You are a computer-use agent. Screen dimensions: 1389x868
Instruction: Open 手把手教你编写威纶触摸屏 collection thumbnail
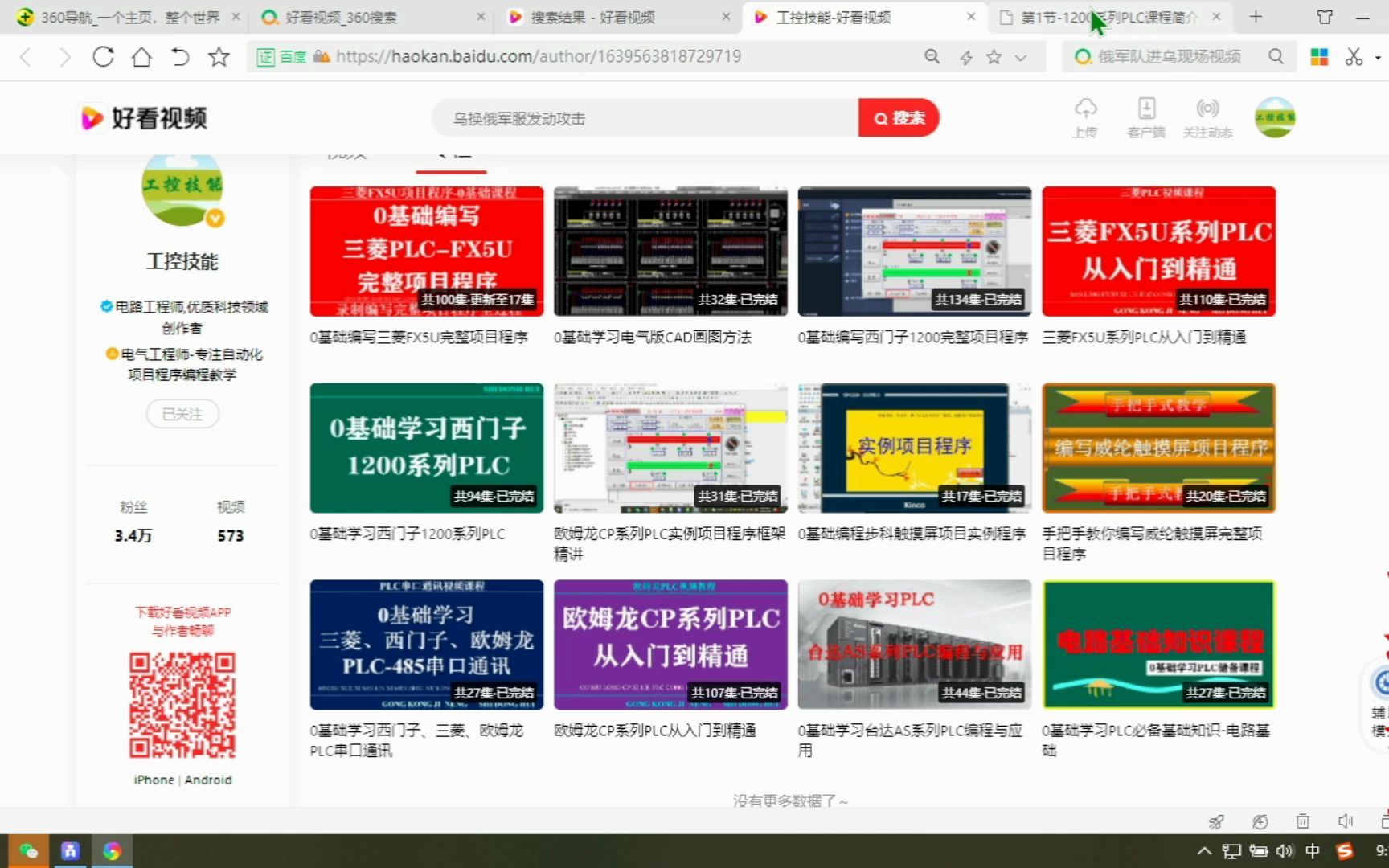pos(1159,448)
